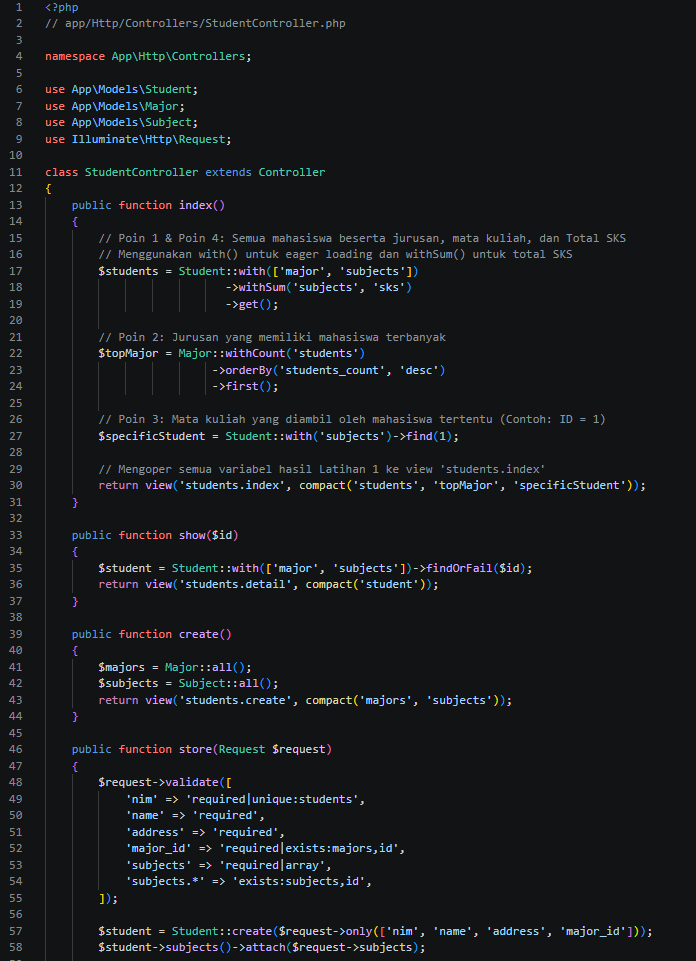Click the opening <?php tag

click(x=61, y=7)
